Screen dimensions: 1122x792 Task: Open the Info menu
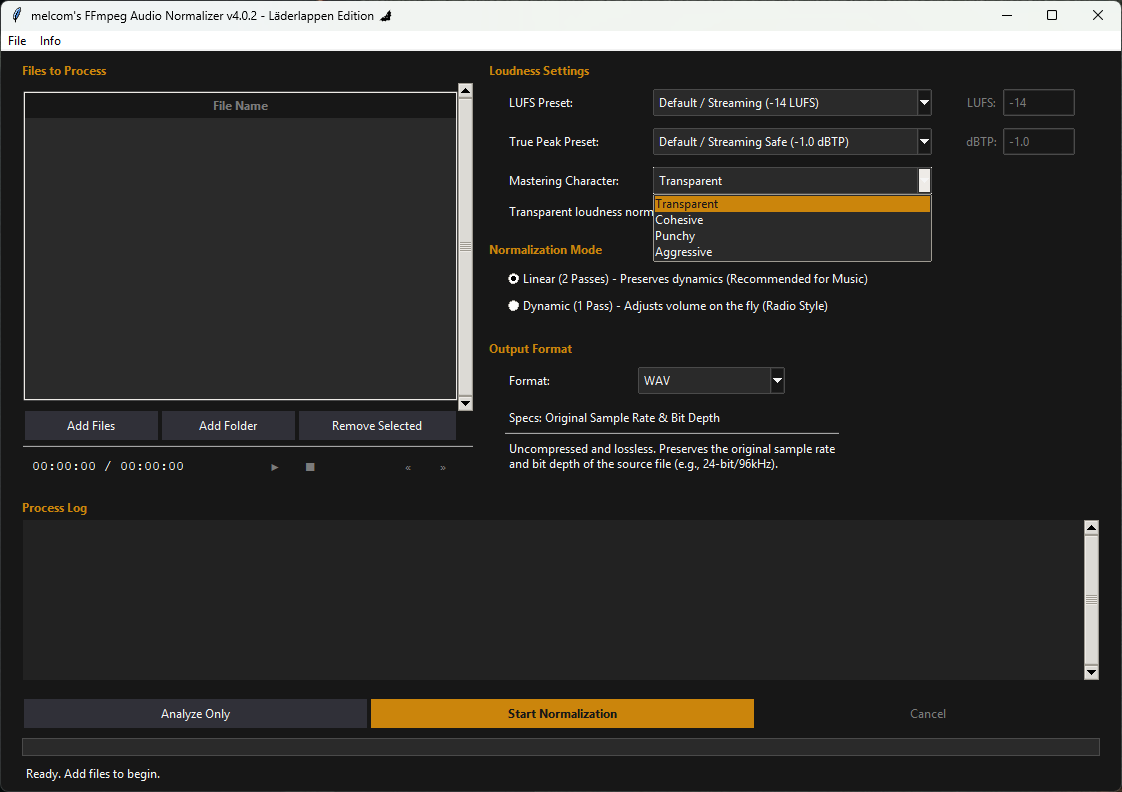(50, 41)
